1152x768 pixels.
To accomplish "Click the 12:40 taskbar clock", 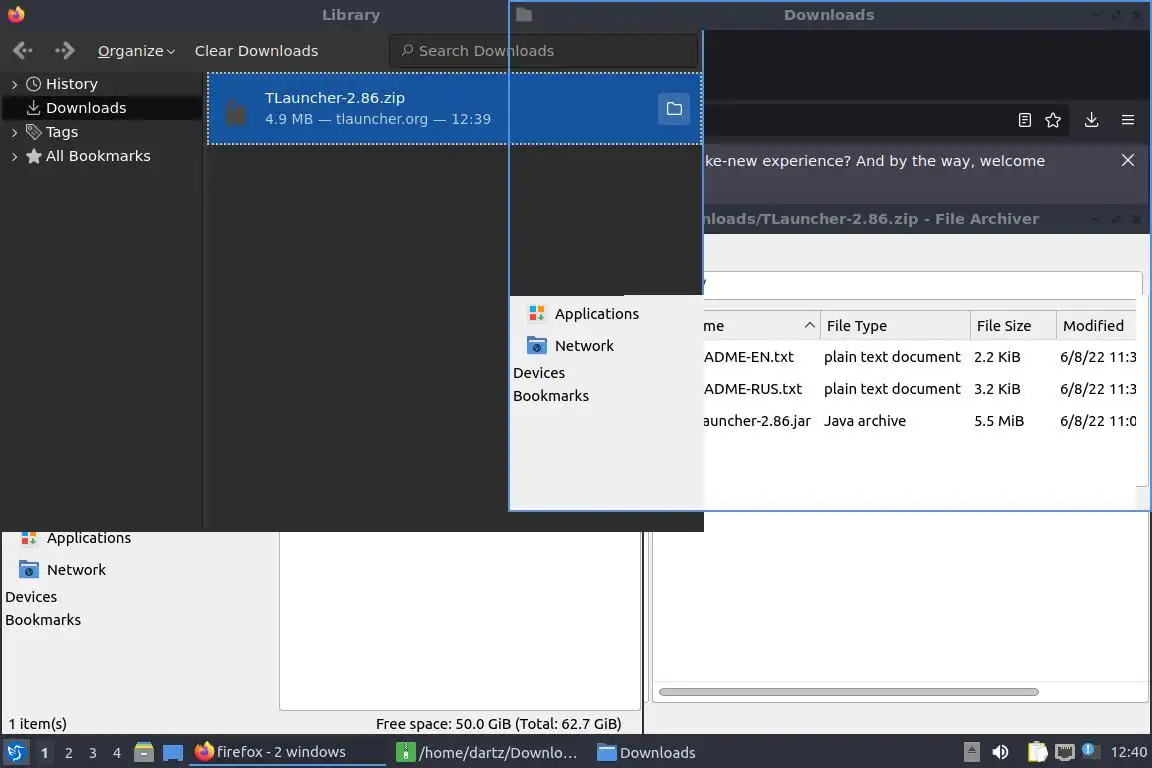I will click(1128, 752).
